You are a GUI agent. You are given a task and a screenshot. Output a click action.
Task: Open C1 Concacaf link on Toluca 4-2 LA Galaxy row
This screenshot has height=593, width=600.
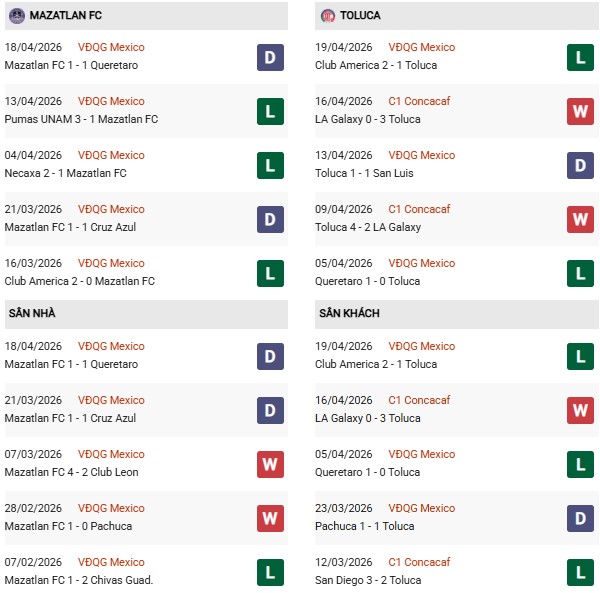tap(419, 209)
